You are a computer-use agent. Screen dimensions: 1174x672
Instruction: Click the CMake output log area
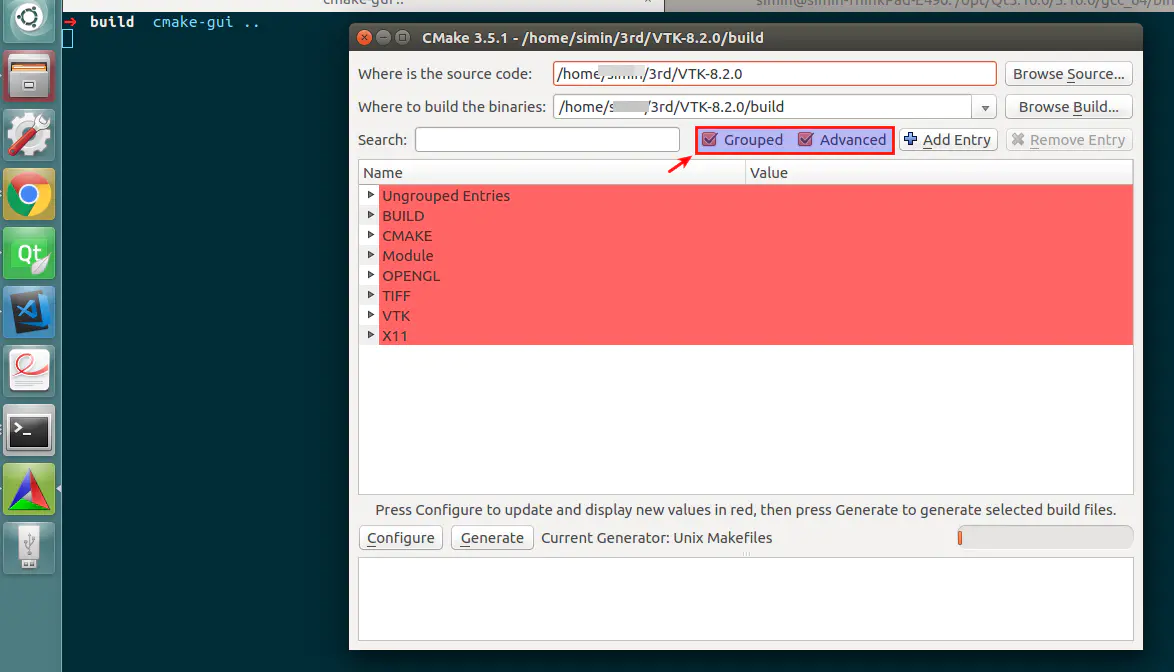point(746,599)
